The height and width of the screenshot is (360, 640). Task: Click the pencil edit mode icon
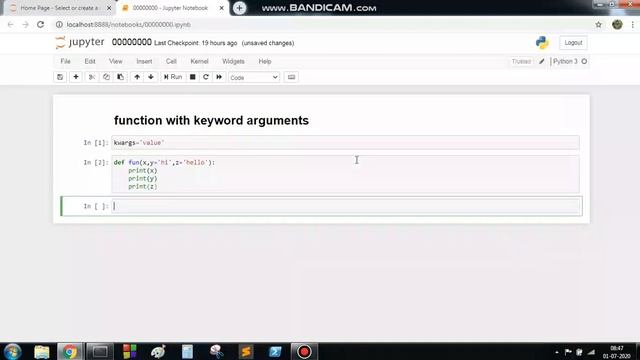[542, 61]
